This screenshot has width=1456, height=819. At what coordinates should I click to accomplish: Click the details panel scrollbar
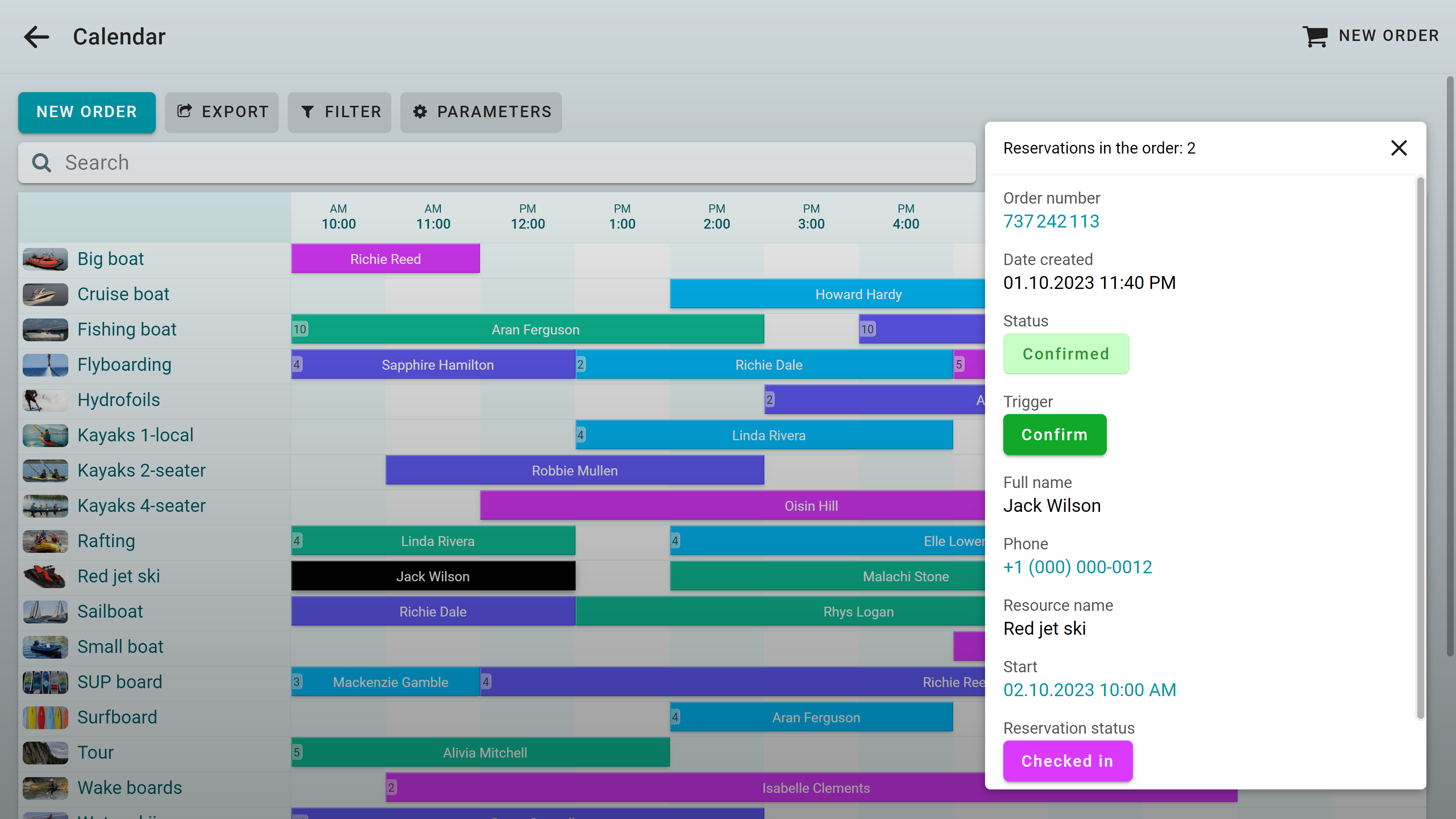click(1420, 447)
